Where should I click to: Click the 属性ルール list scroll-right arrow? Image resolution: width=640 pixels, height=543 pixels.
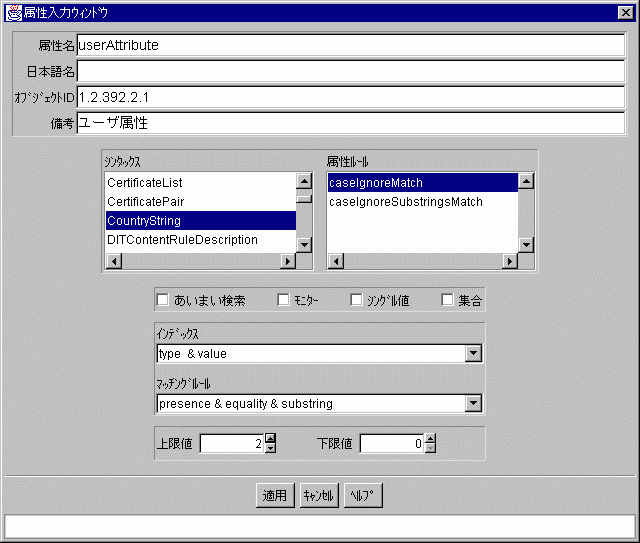click(510, 261)
